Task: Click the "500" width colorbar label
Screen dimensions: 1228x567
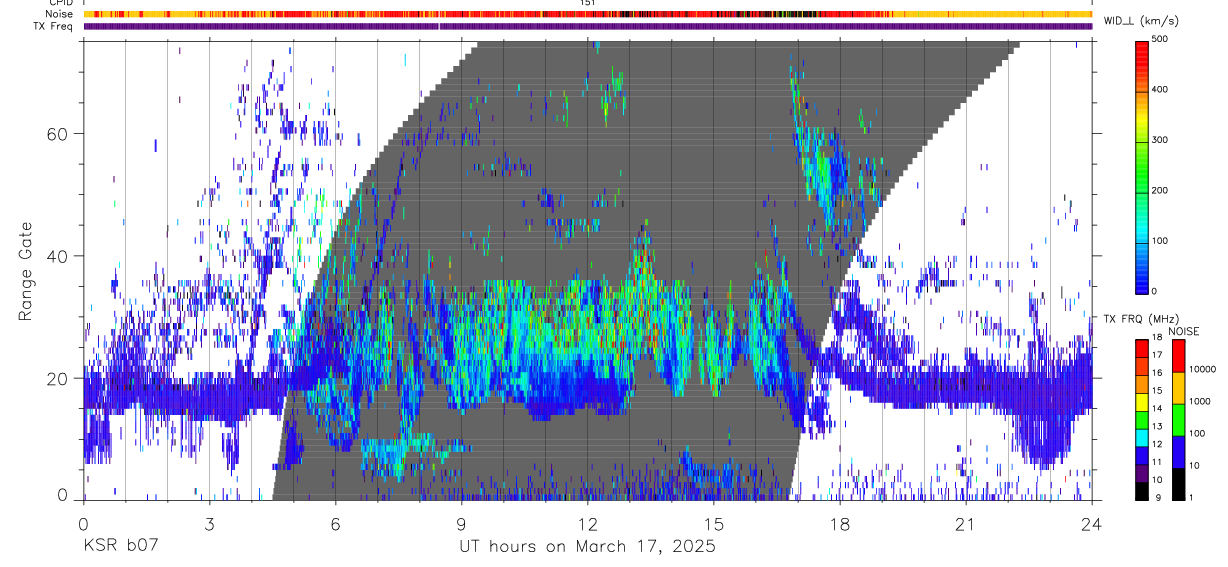Action: click(x=1162, y=39)
